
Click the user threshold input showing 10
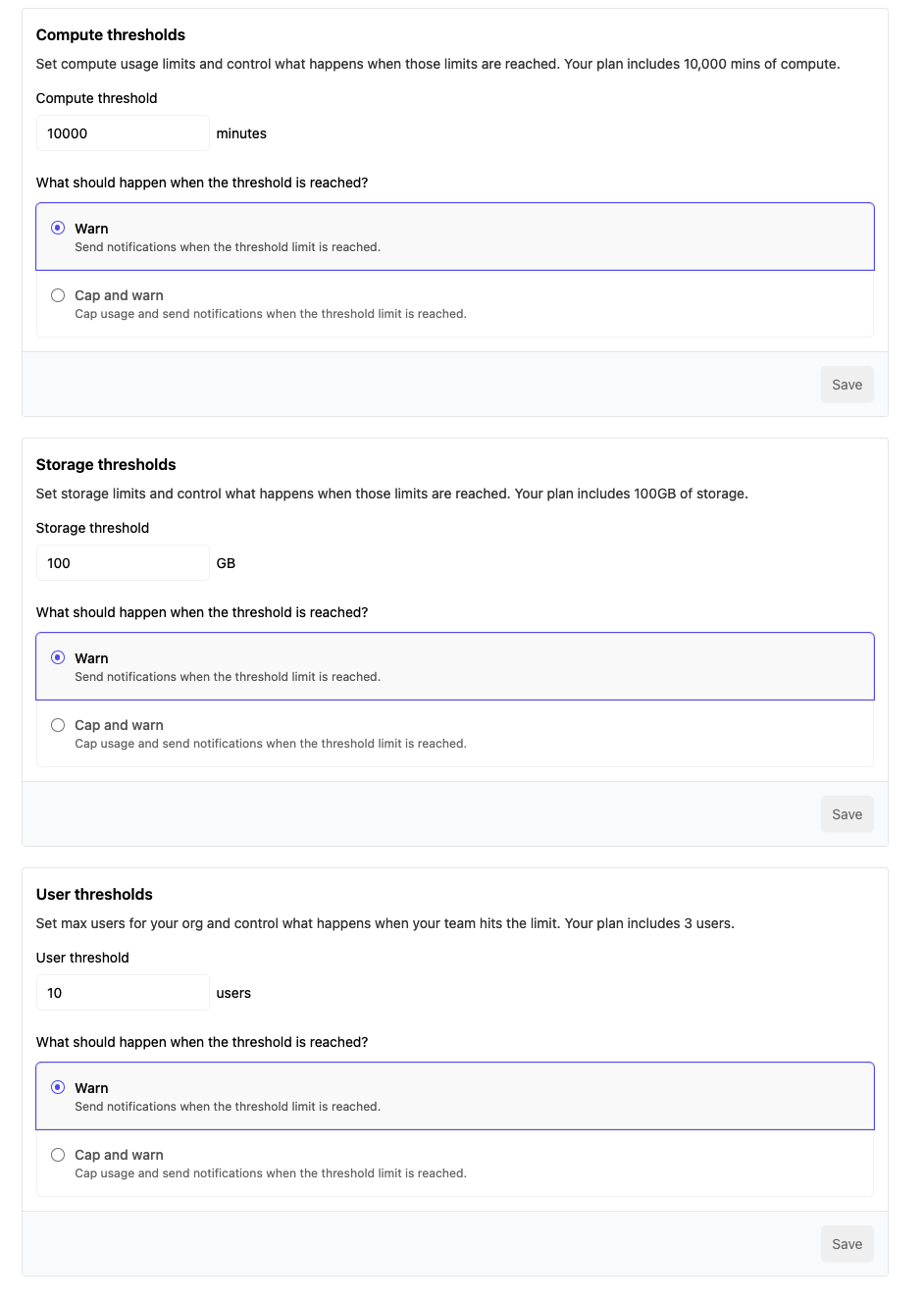[x=123, y=993]
